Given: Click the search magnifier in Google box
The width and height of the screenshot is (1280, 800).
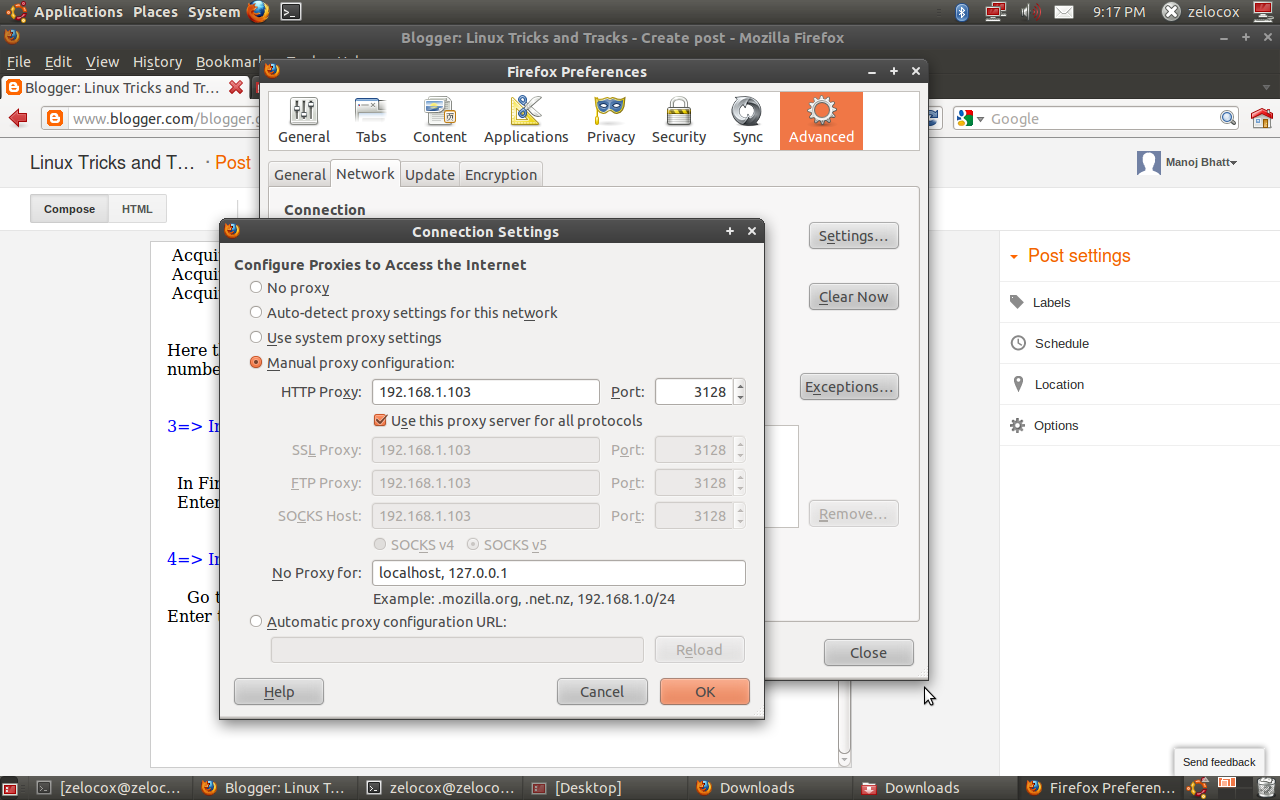Looking at the screenshot, I should pos(1228,119).
